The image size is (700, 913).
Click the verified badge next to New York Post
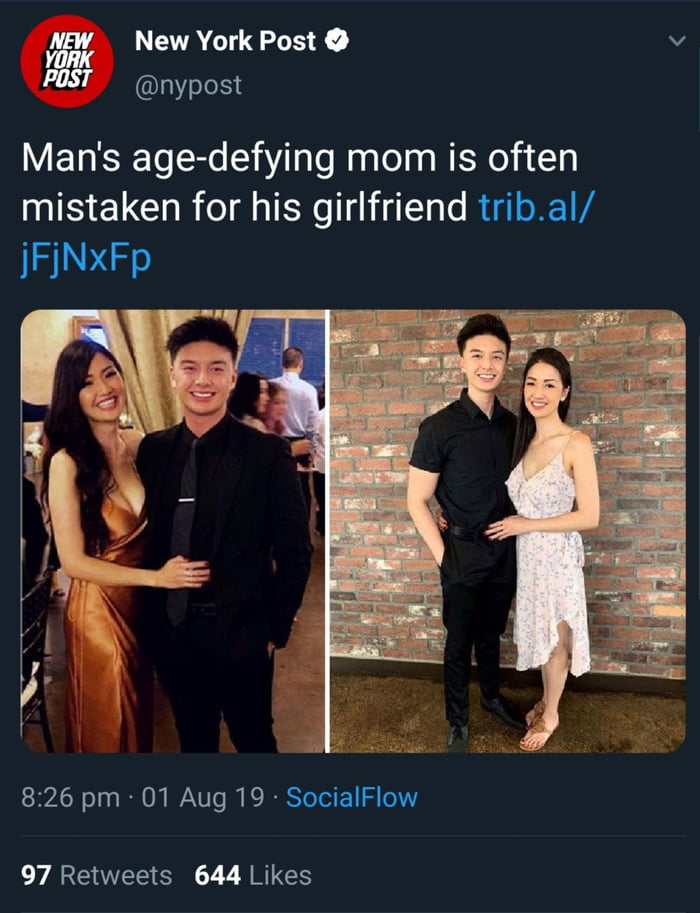tap(337, 40)
